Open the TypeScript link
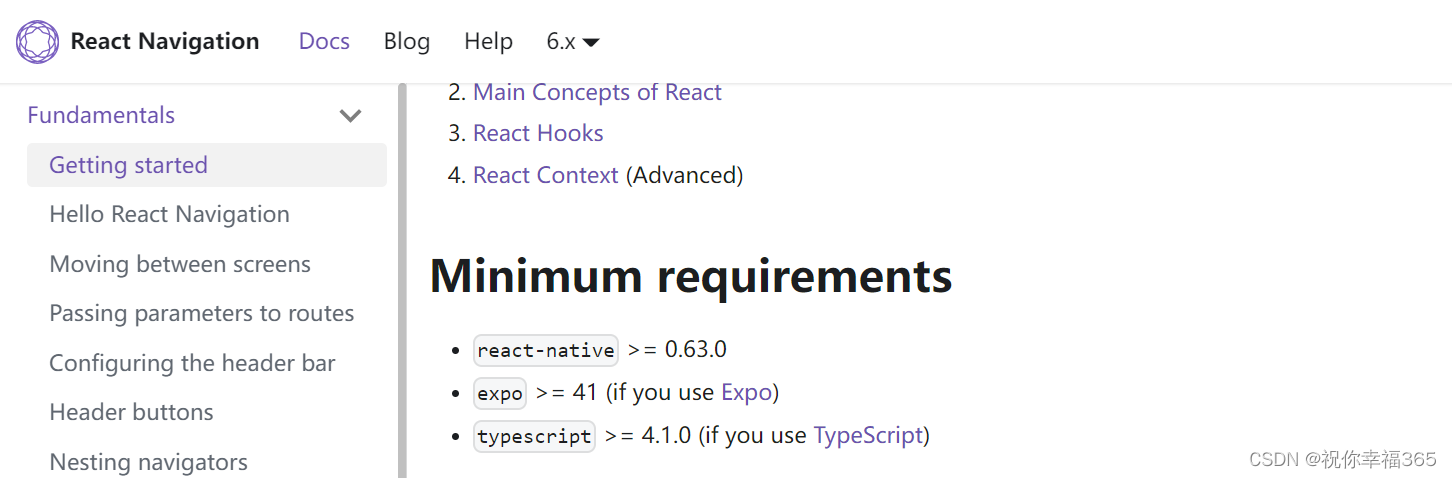This screenshot has height=478, width=1452. click(868, 435)
